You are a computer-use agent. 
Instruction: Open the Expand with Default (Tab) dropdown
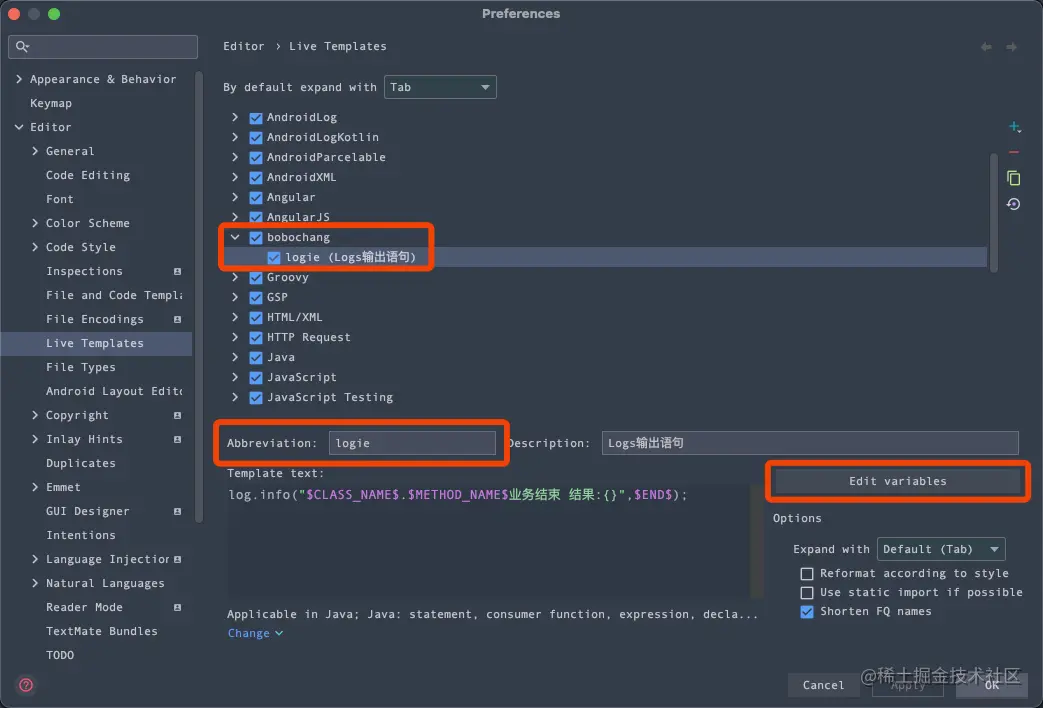[x=941, y=549]
